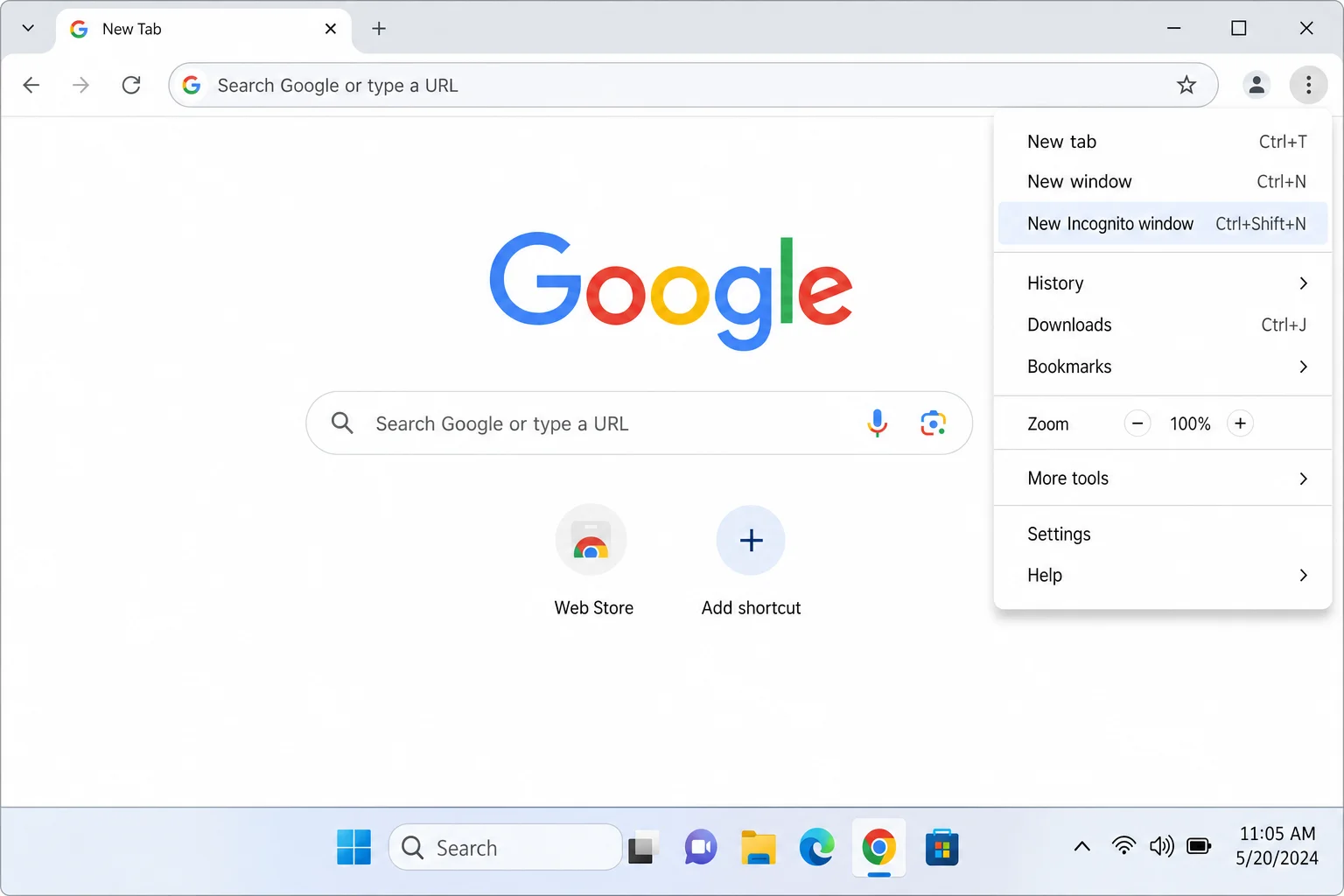Expand the Bookmarks submenu
Screen dimensions: 1344x896
coord(1163,367)
